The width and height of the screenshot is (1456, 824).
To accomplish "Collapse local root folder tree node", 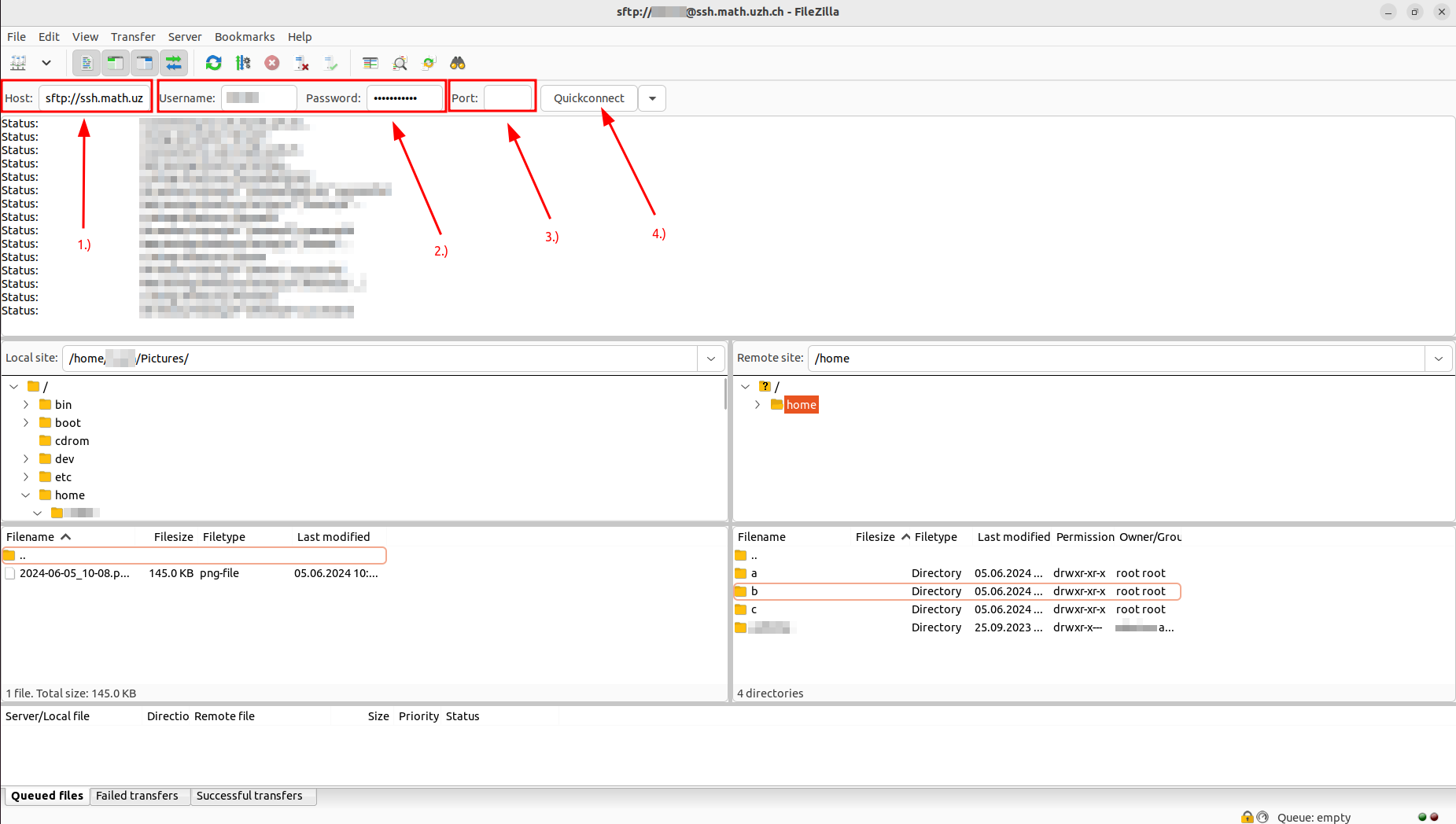I will [x=14, y=387].
